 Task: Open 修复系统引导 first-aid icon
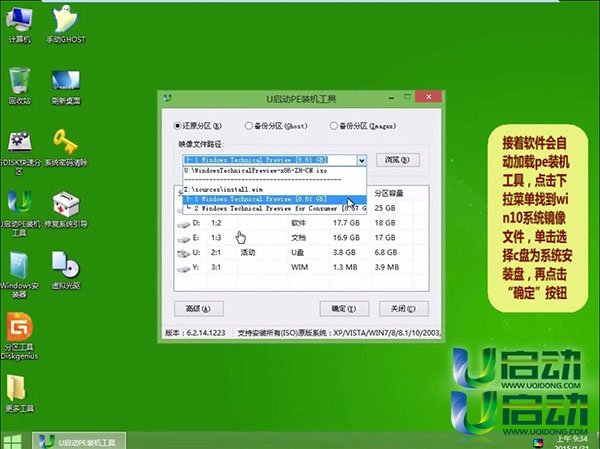[66, 210]
